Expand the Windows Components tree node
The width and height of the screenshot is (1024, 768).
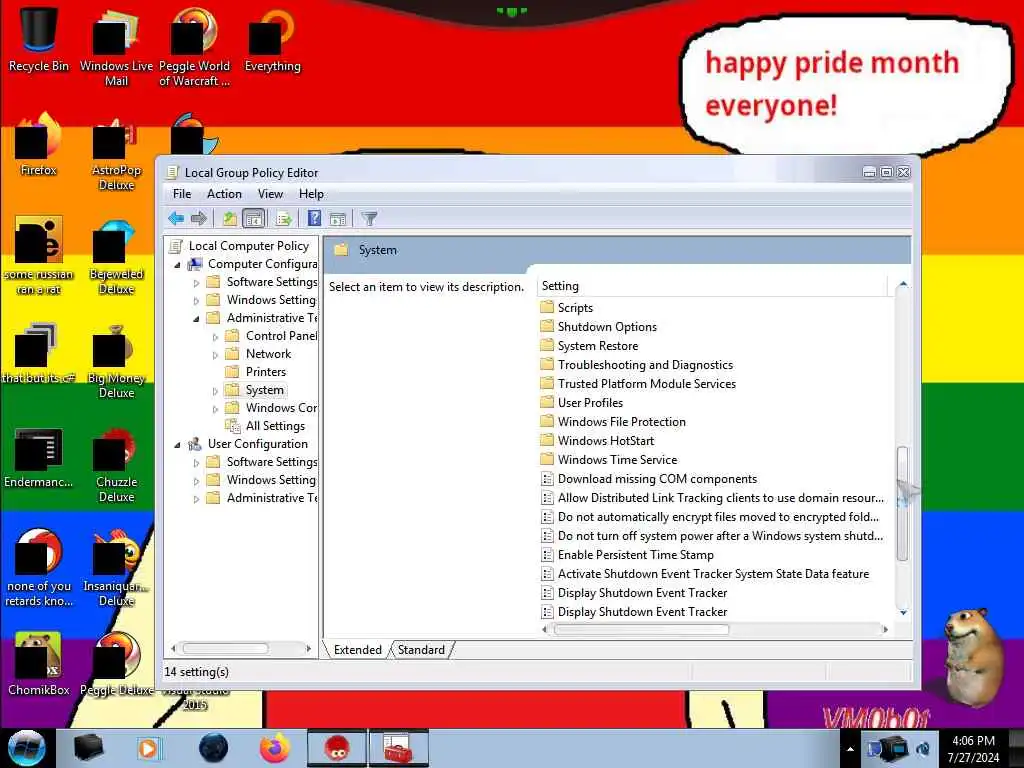tap(215, 409)
